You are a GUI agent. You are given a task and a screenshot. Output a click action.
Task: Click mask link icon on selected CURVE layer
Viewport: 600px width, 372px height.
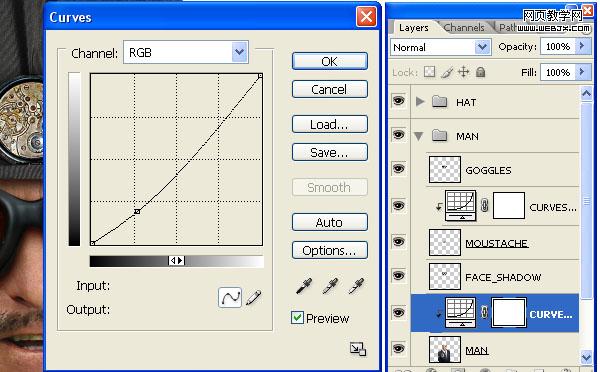(x=484, y=312)
